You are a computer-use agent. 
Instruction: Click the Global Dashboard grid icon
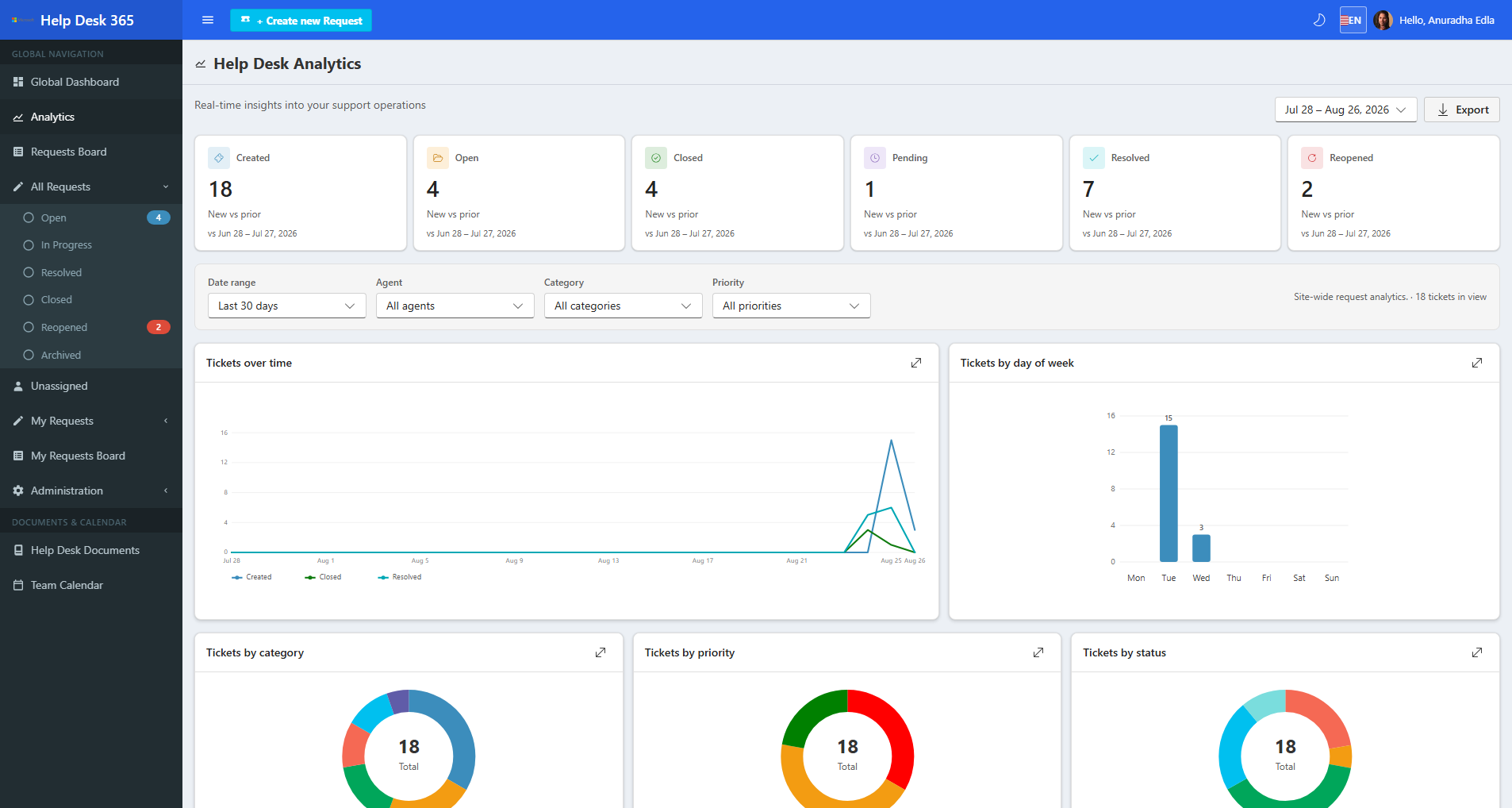pyautogui.click(x=18, y=82)
